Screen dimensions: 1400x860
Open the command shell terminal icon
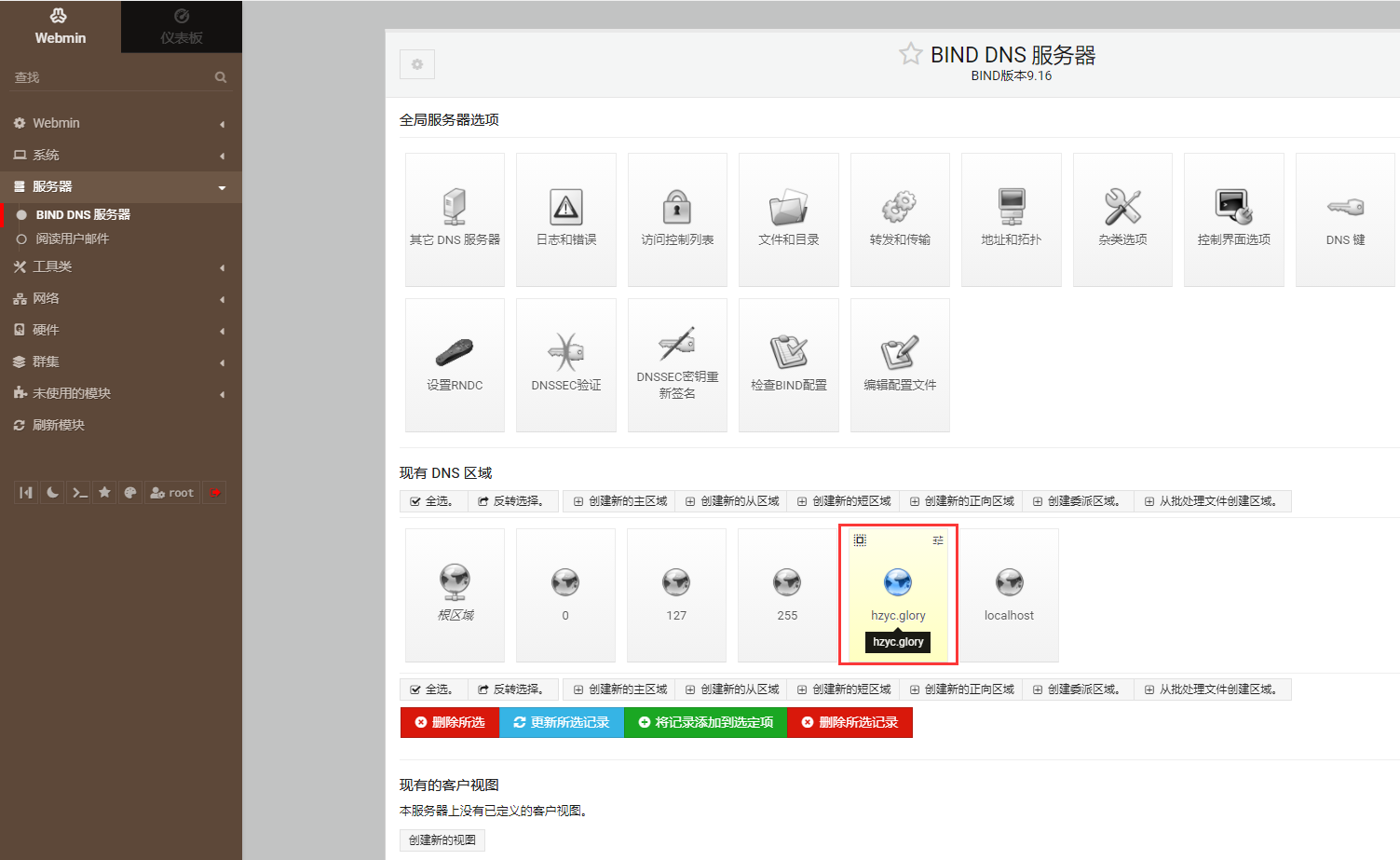[79, 493]
